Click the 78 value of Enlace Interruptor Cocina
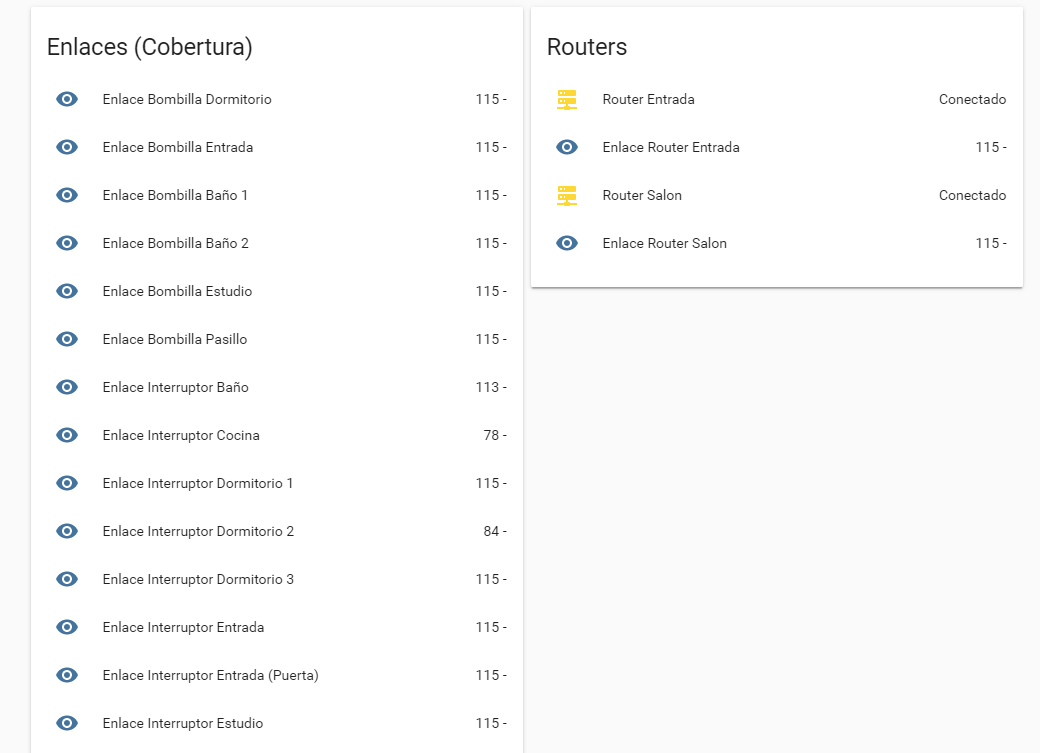 [495, 435]
